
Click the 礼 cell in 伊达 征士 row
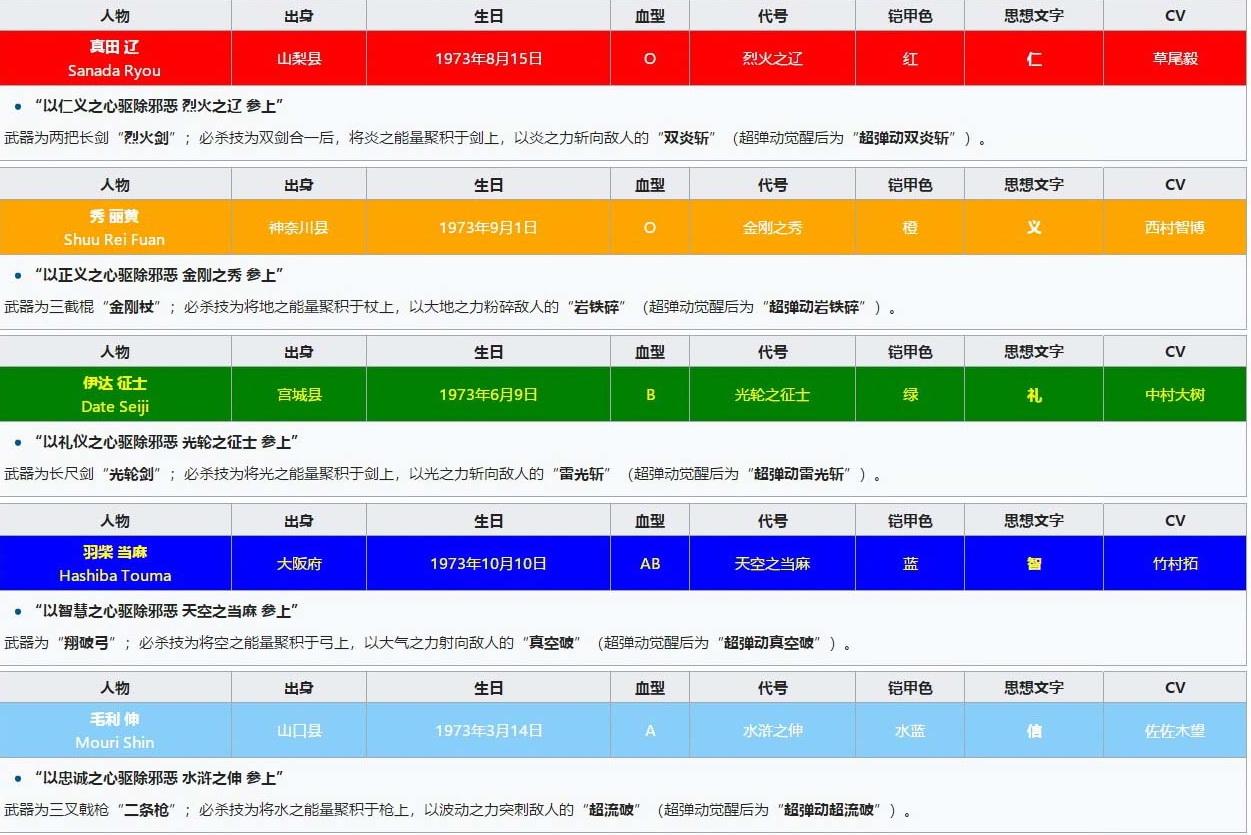pyautogui.click(x=1034, y=394)
